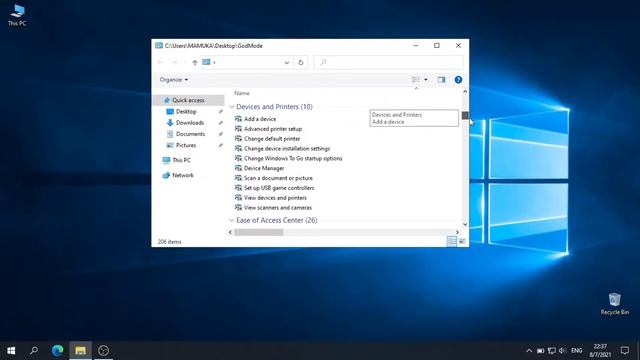Minimize the GodMode window

pos(416,46)
